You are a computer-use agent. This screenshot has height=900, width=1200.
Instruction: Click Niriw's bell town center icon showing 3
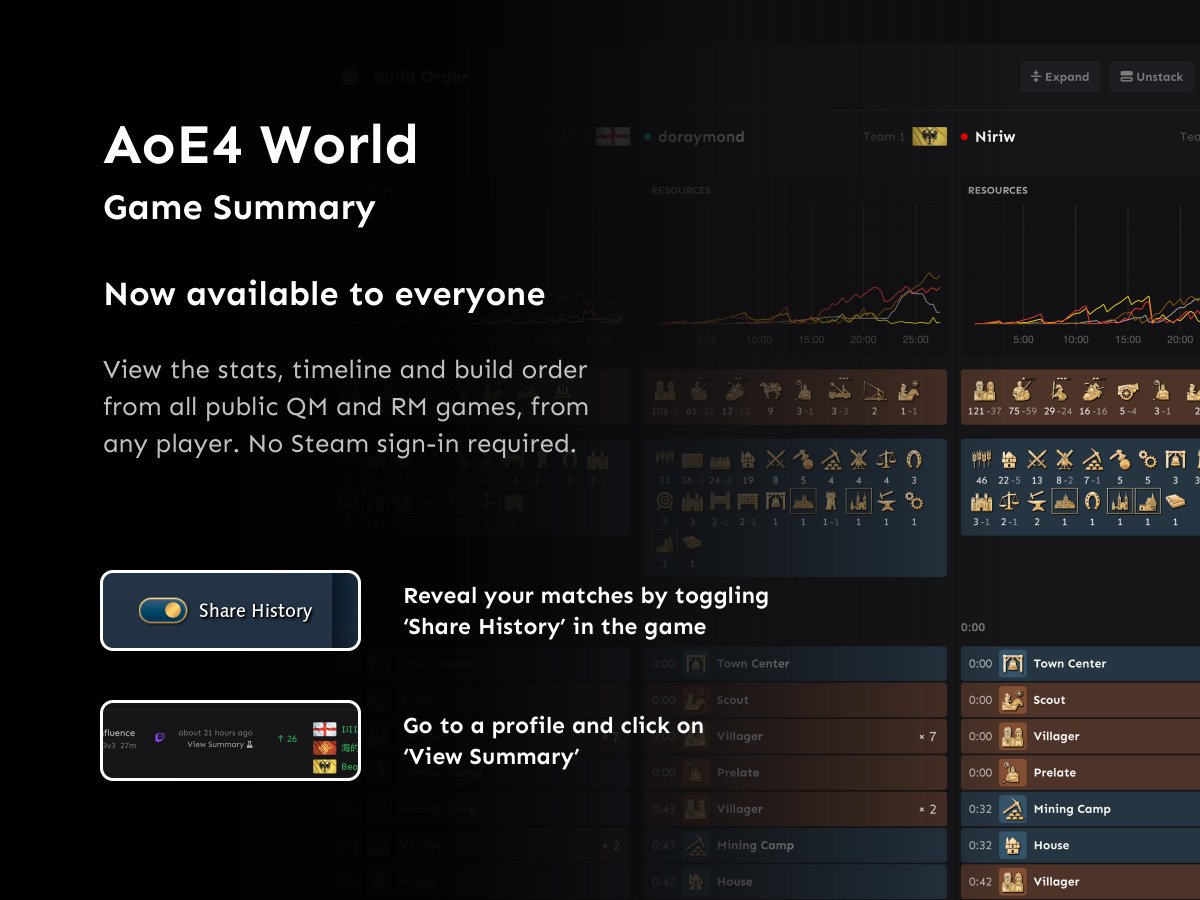point(1176,460)
